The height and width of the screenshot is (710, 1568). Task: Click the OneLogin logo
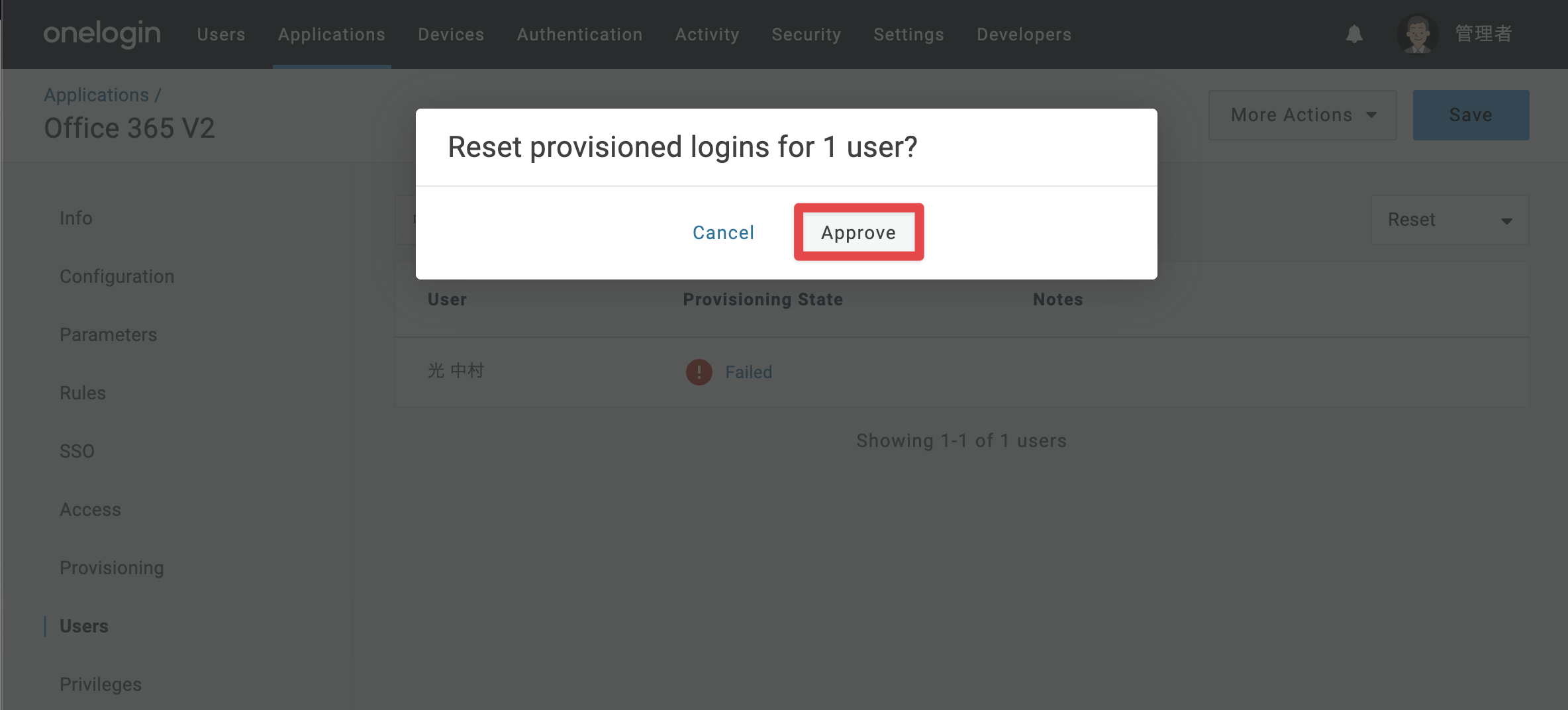(x=102, y=34)
